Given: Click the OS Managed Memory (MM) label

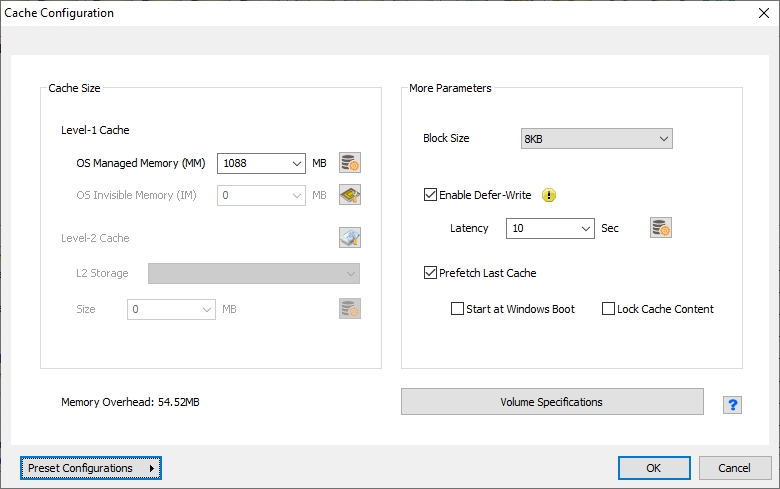Looking at the screenshot, I should [x=141, y=163].
